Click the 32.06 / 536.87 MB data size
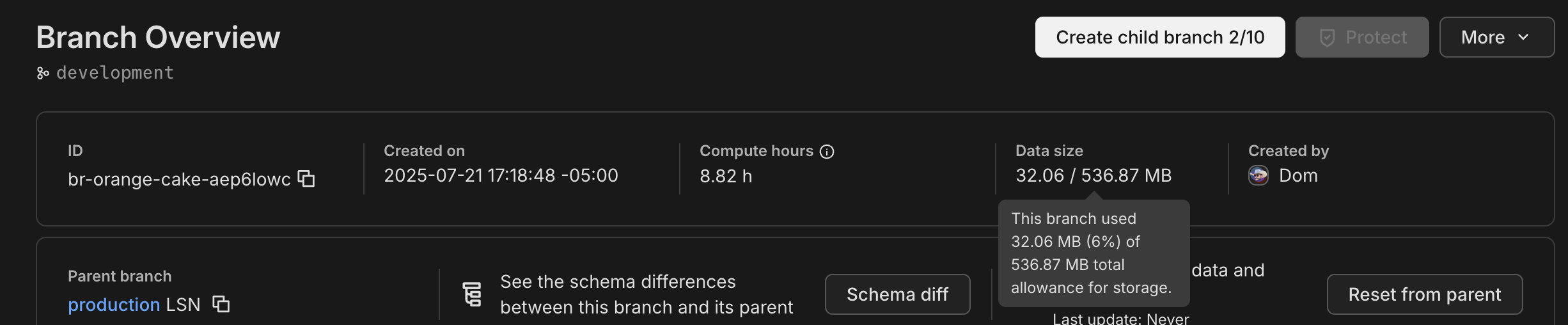 click(x=1094, y=175)
